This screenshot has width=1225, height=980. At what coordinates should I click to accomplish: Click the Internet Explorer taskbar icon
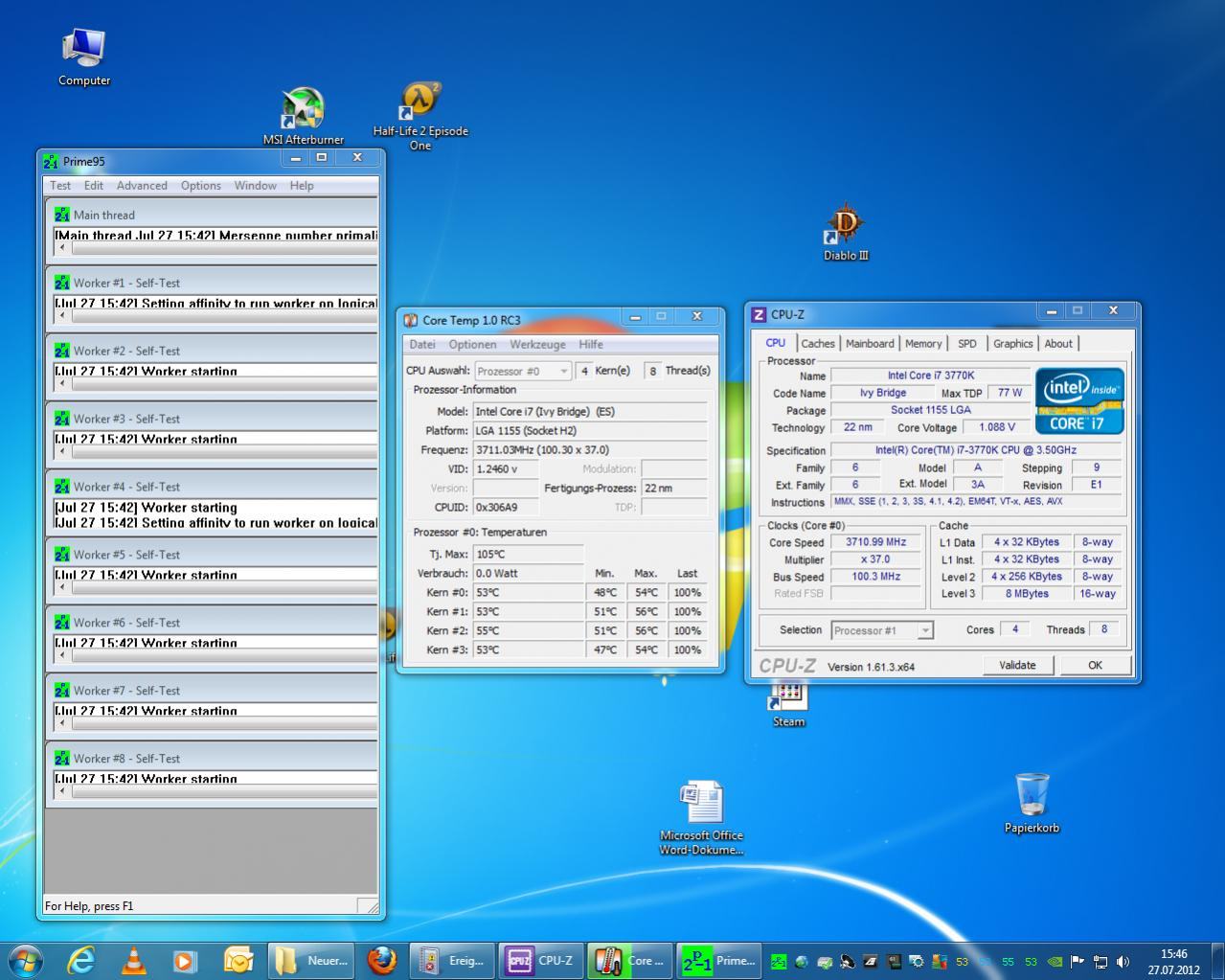81,961
